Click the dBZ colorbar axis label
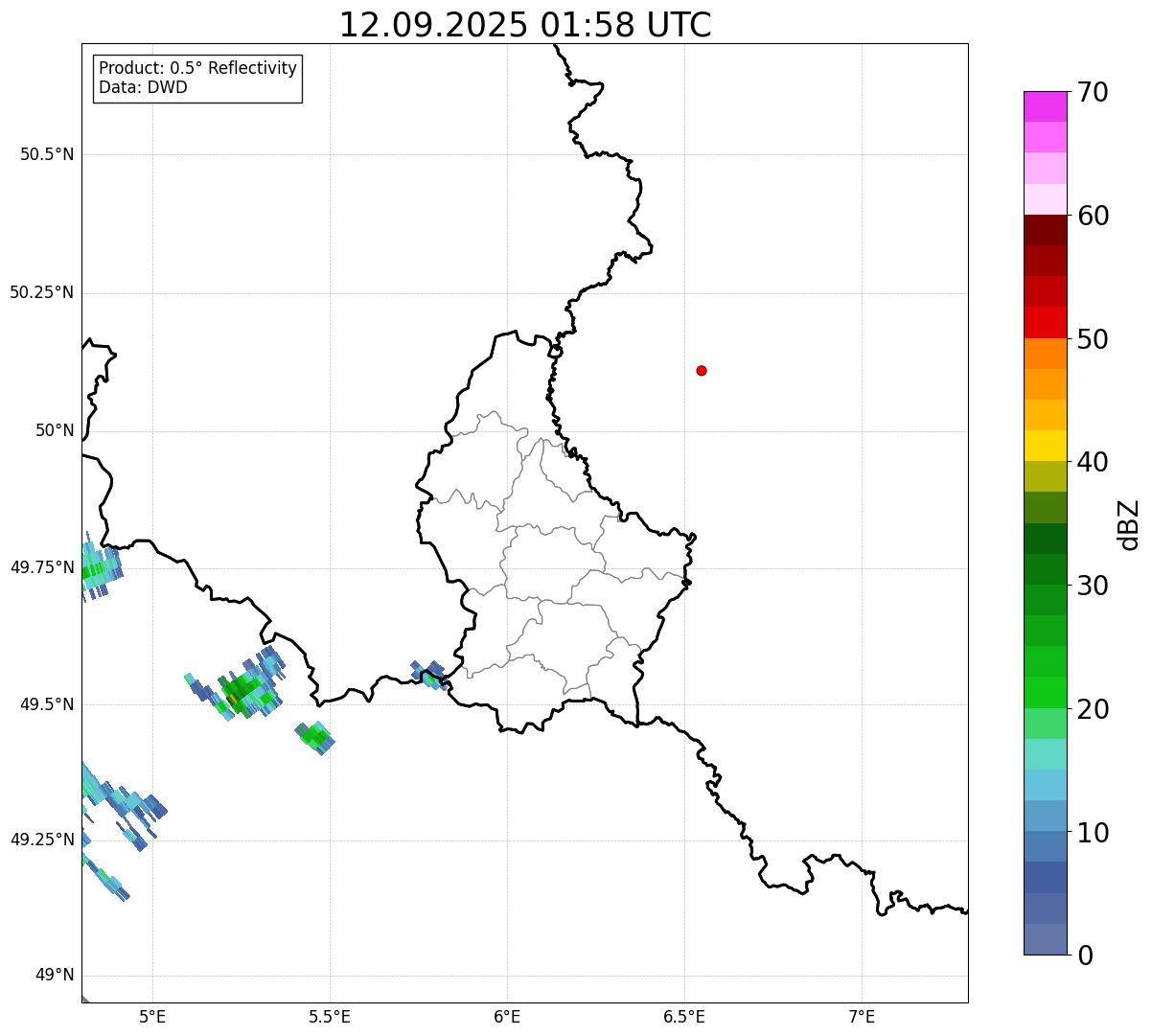This screenshot has height=1036, width=1152. point(1129,524)
